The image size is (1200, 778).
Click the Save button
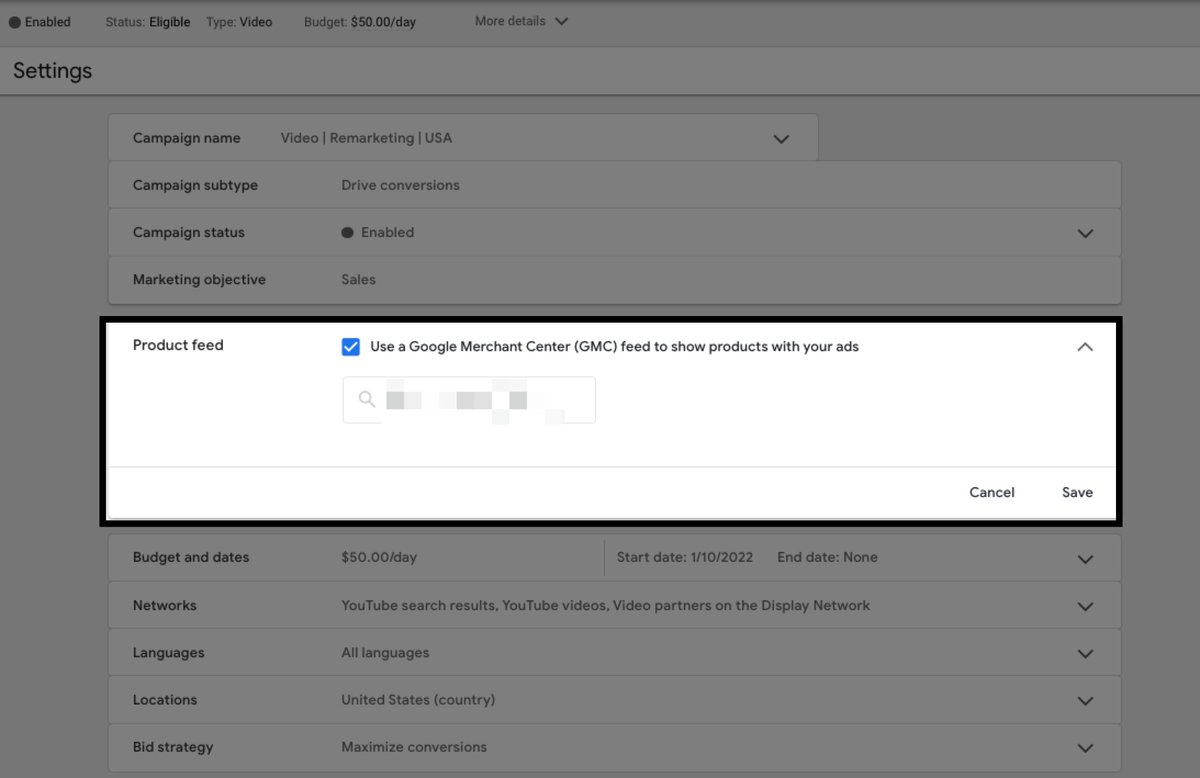(x=1077, y=492)
